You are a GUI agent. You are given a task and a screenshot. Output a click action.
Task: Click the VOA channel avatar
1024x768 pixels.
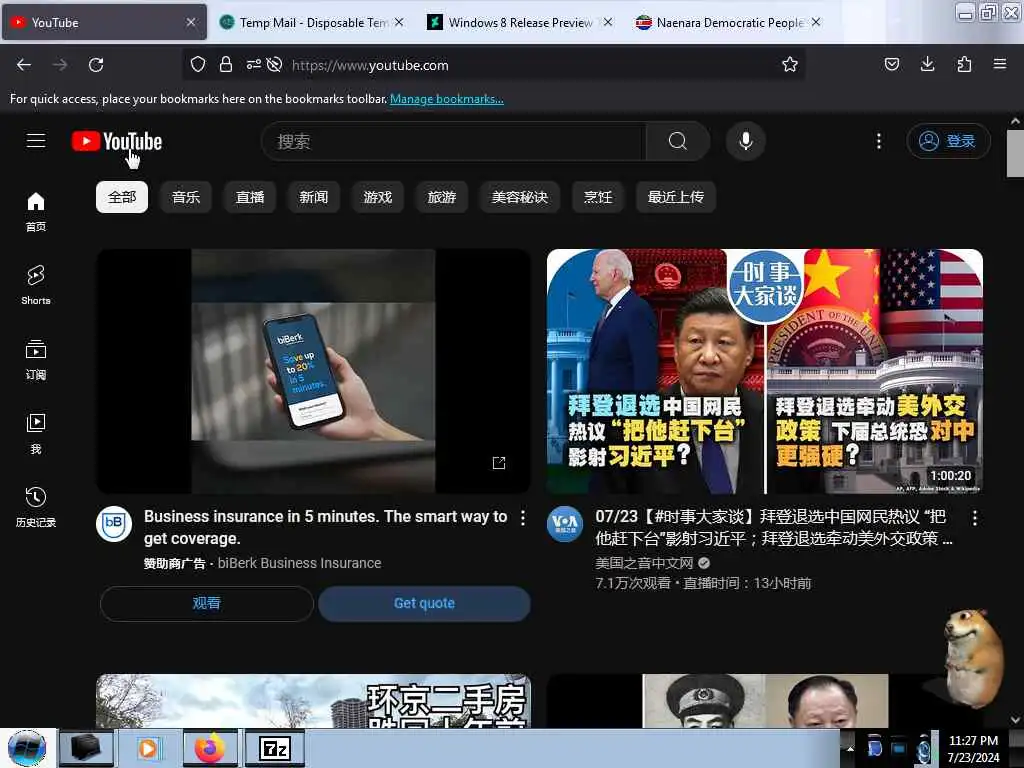coord(565,524)
